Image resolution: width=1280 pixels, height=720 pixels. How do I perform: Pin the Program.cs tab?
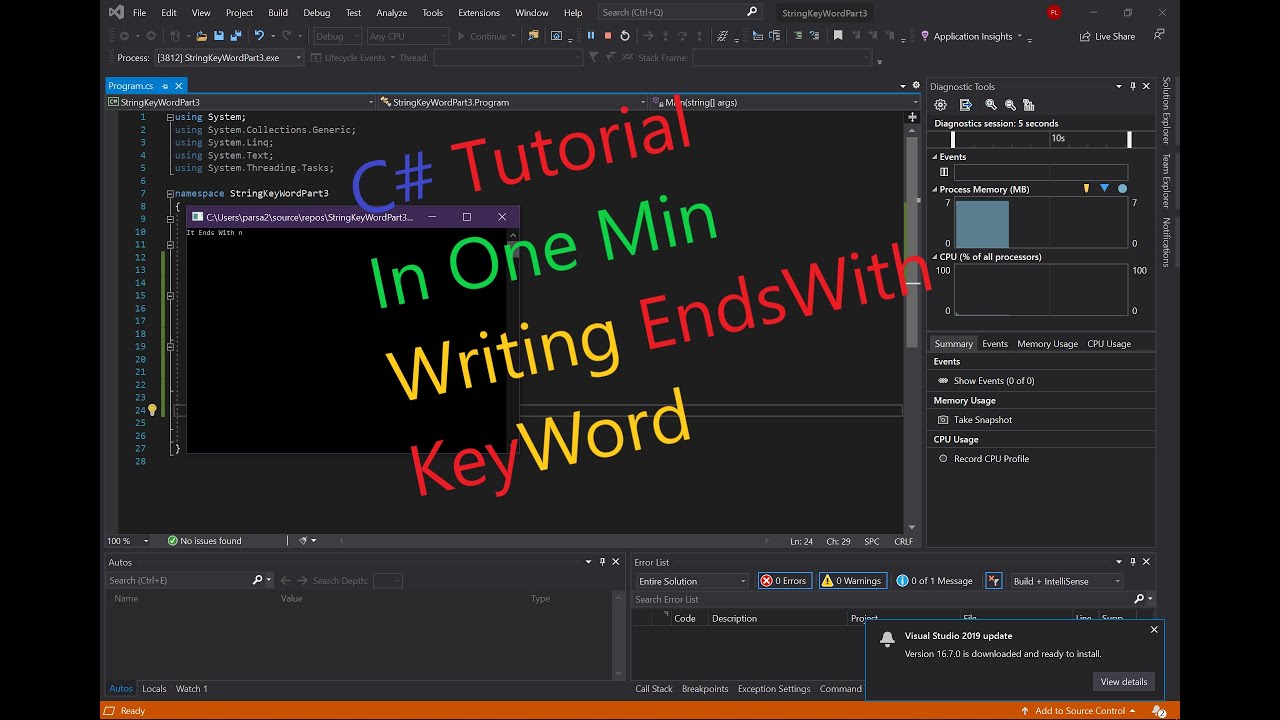[x=166, y=86]
